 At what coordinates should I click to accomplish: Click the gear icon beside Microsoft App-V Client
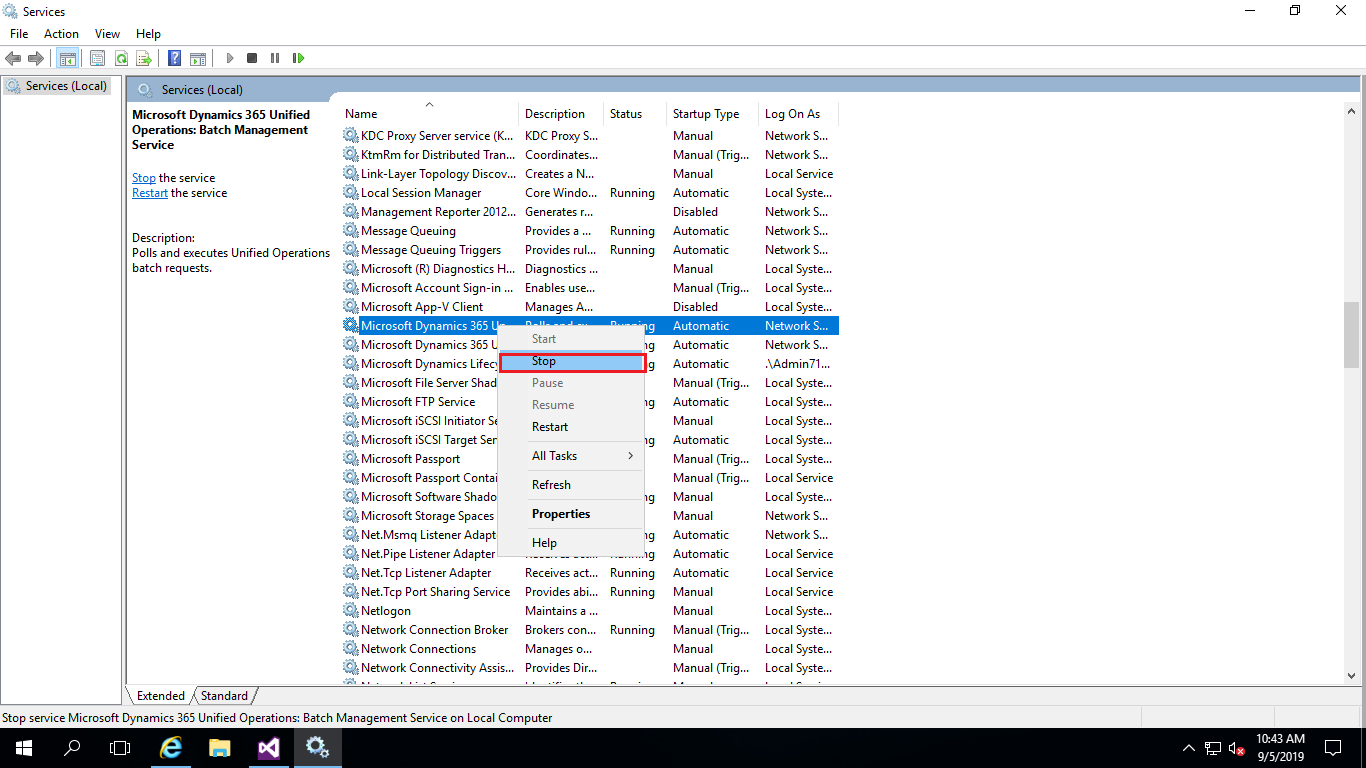(x=350, y=307)
